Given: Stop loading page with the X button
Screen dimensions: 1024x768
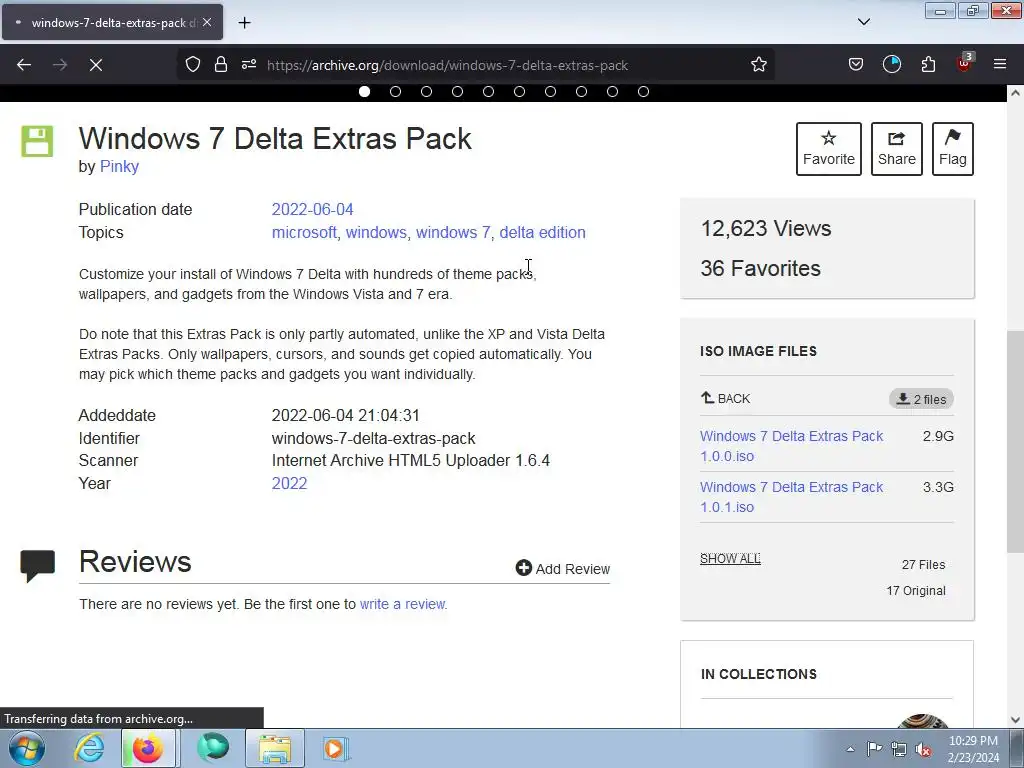Looking at the screenshot, I should pyautogui.click(x=95, y=65).
